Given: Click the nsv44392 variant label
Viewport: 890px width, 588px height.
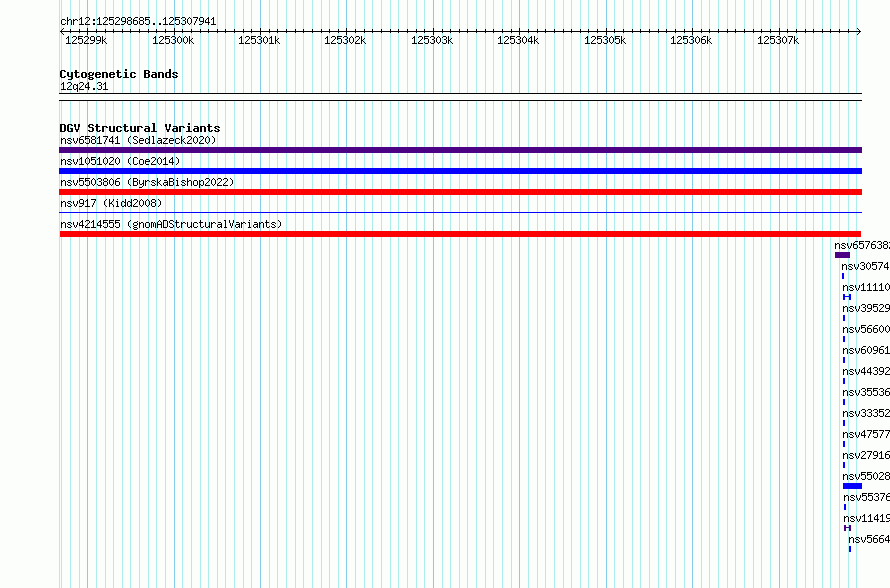Looking at the screenshot, I should tap(866, 371).
